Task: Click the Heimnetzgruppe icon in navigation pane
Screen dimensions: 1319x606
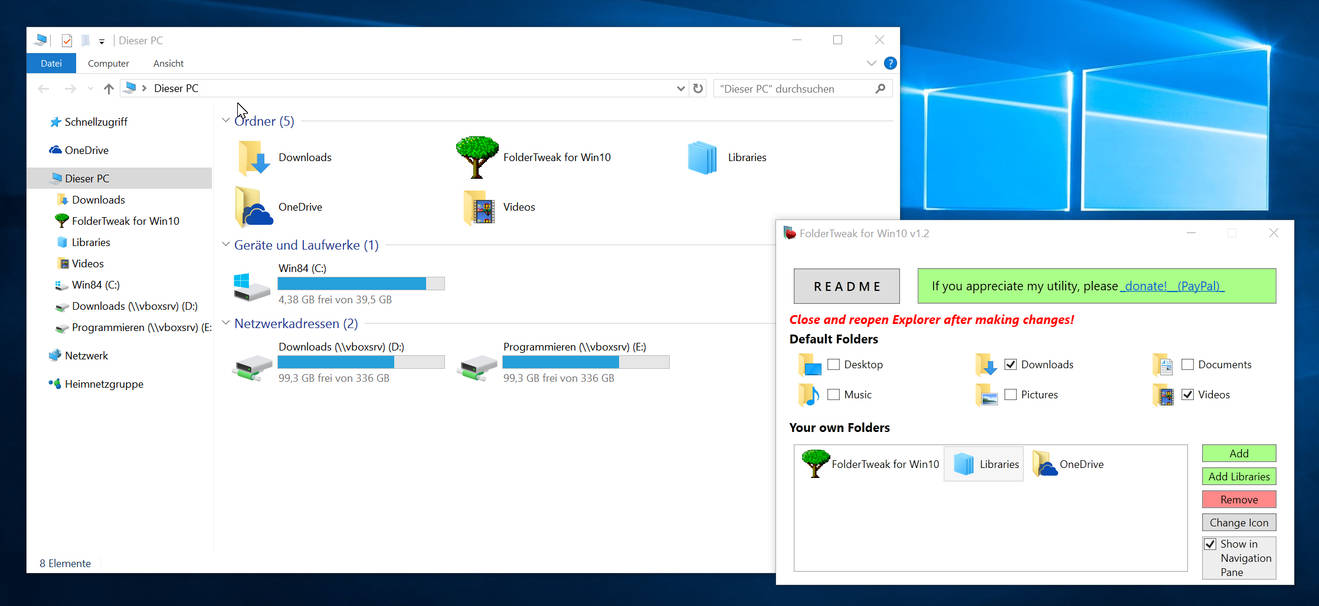Action: click(55, 384)
